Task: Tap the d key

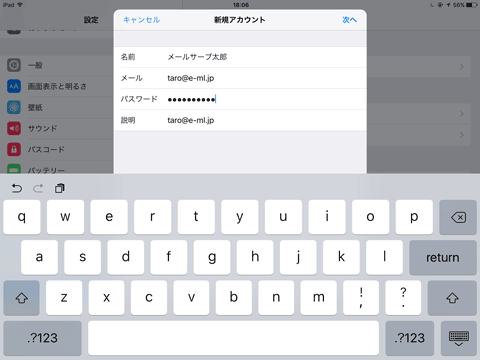Action: pos(126,257)
